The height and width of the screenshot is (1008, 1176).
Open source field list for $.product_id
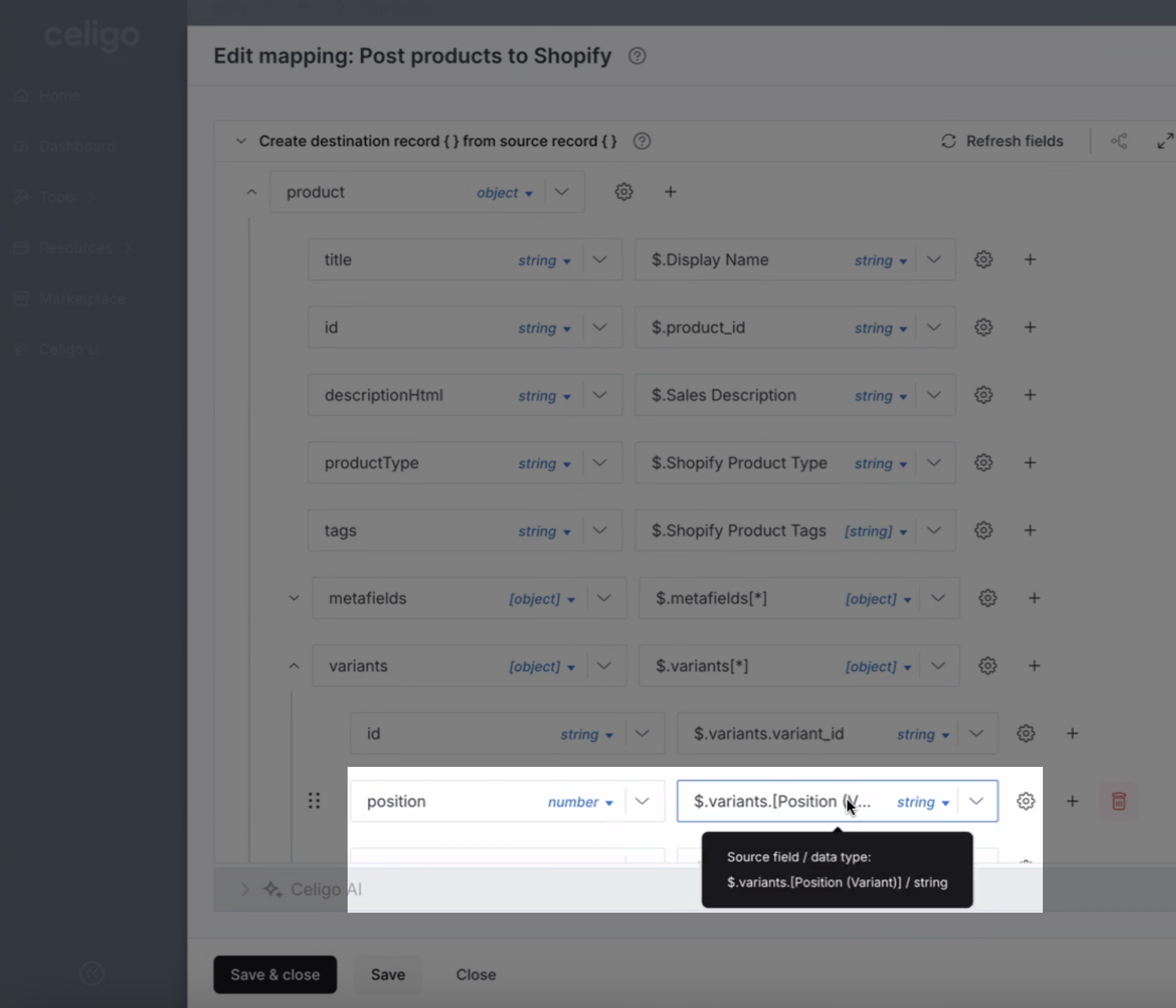[934, 327]
